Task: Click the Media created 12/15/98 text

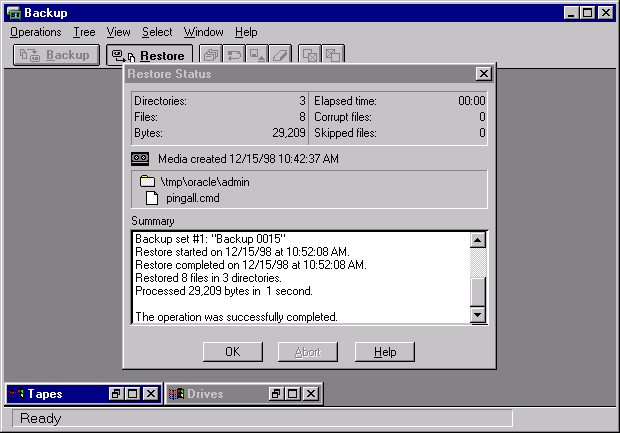Action: pyautogui.click(x=248, y=159)
